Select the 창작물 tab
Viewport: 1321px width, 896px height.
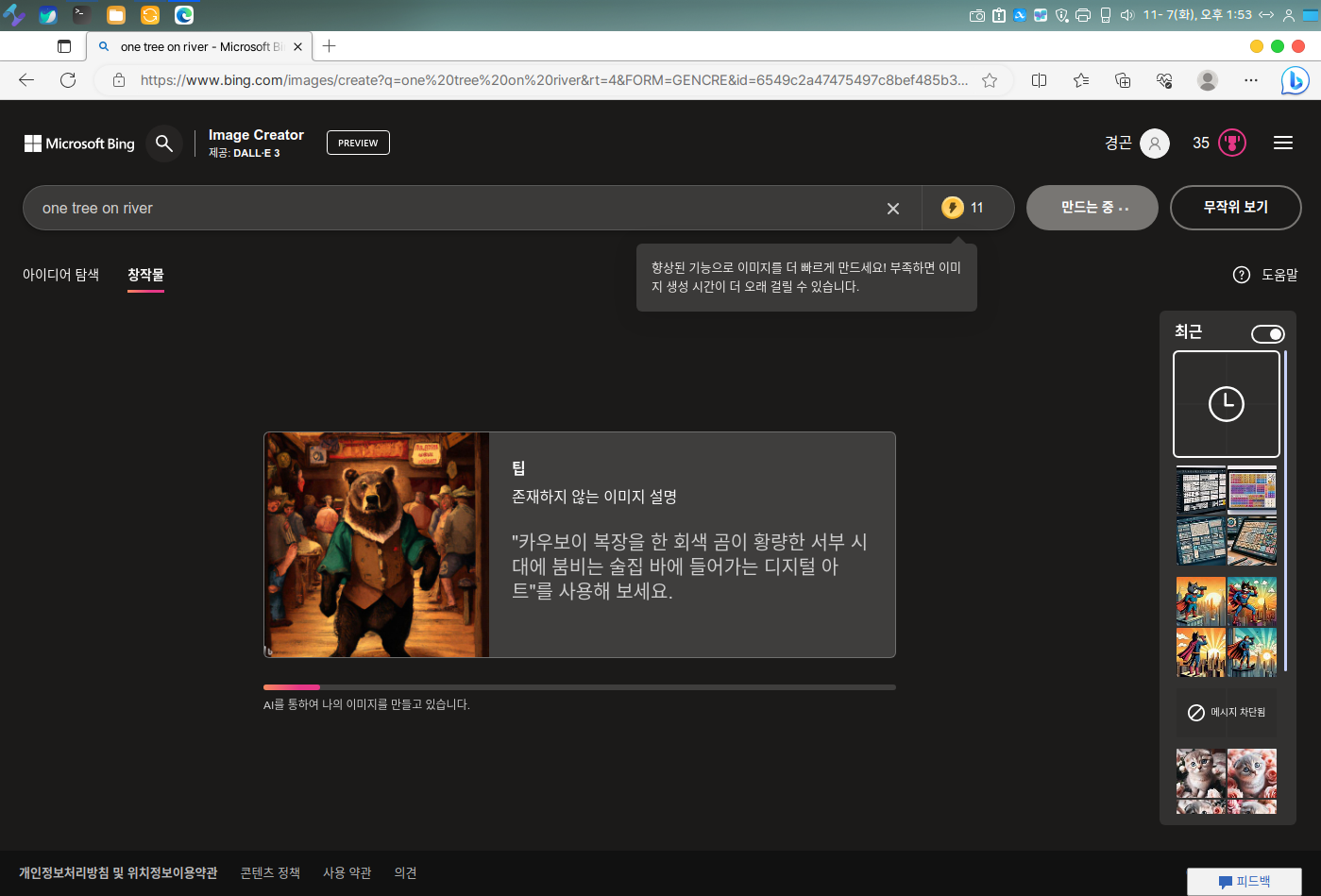tap(145, 275)
